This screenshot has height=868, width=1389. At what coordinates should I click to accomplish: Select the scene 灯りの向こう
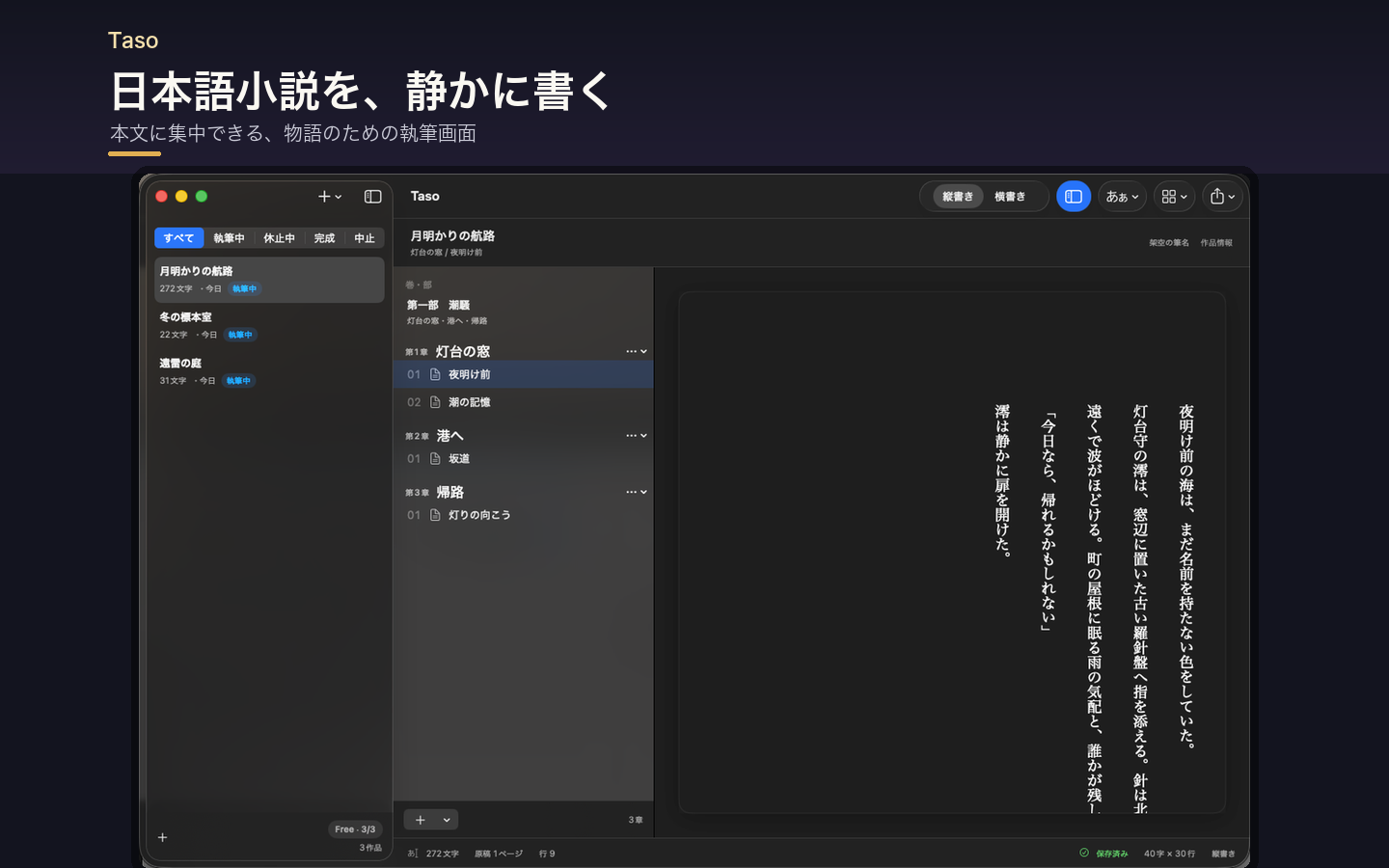(523, 515)
